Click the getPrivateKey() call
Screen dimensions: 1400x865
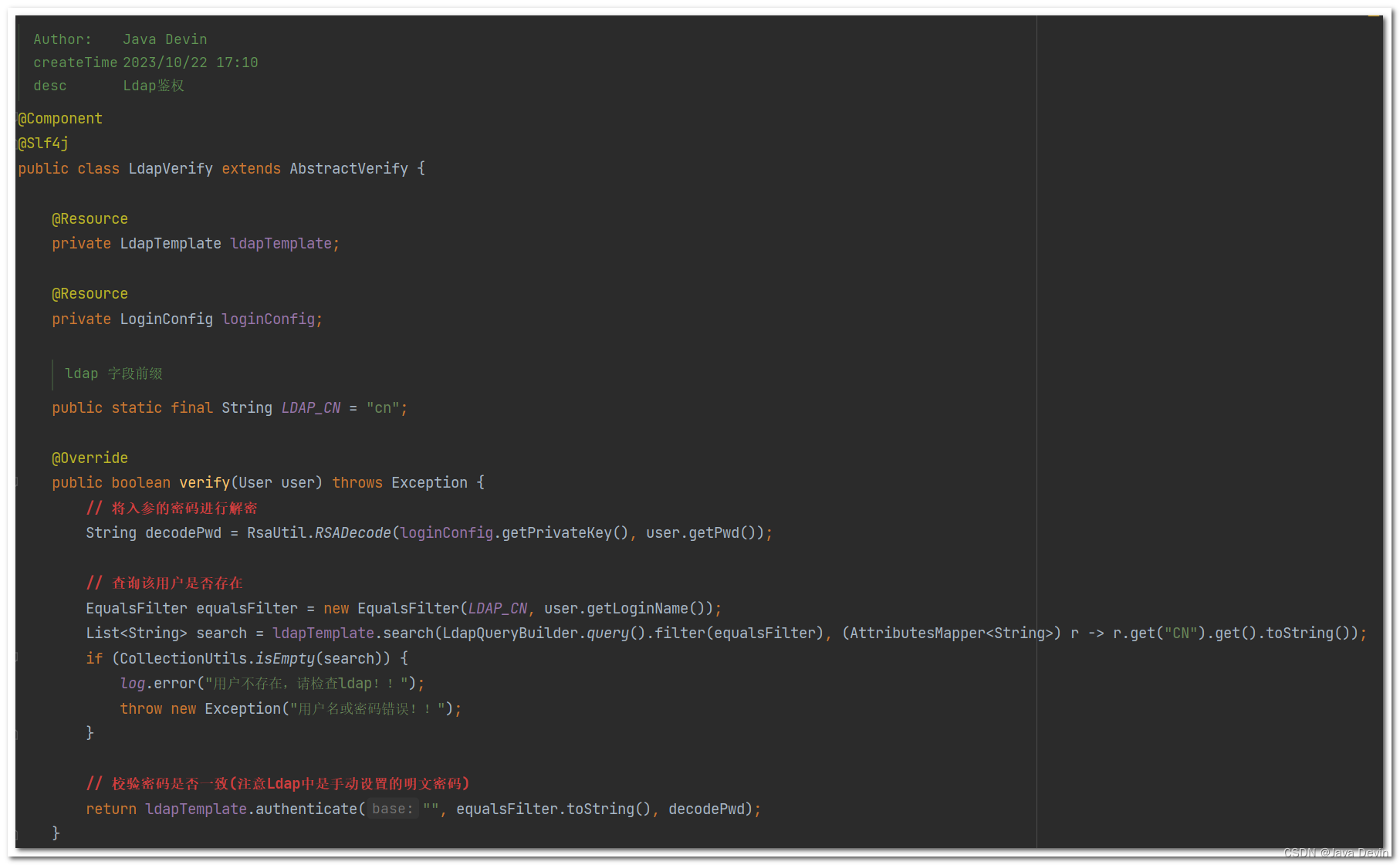565,532
